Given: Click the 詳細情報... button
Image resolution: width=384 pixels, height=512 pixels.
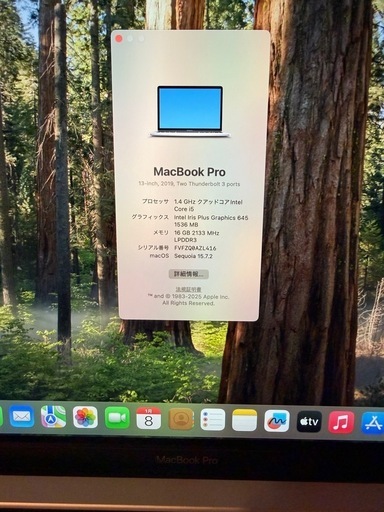Looking at the screenshot, I should click(x=189, y=274).
